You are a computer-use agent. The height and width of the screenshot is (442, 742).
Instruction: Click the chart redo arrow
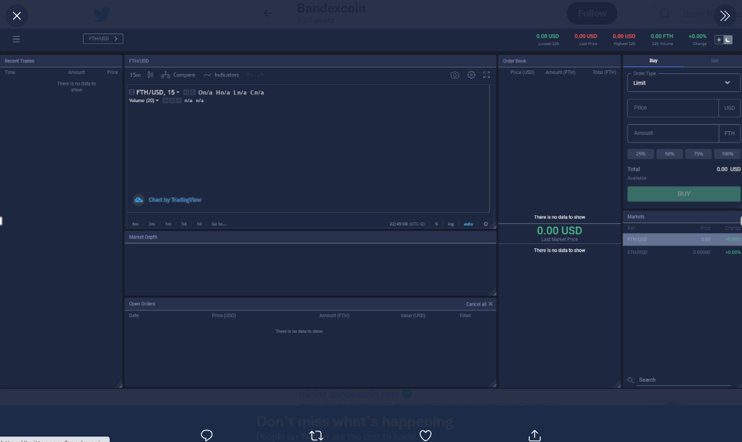261,75
